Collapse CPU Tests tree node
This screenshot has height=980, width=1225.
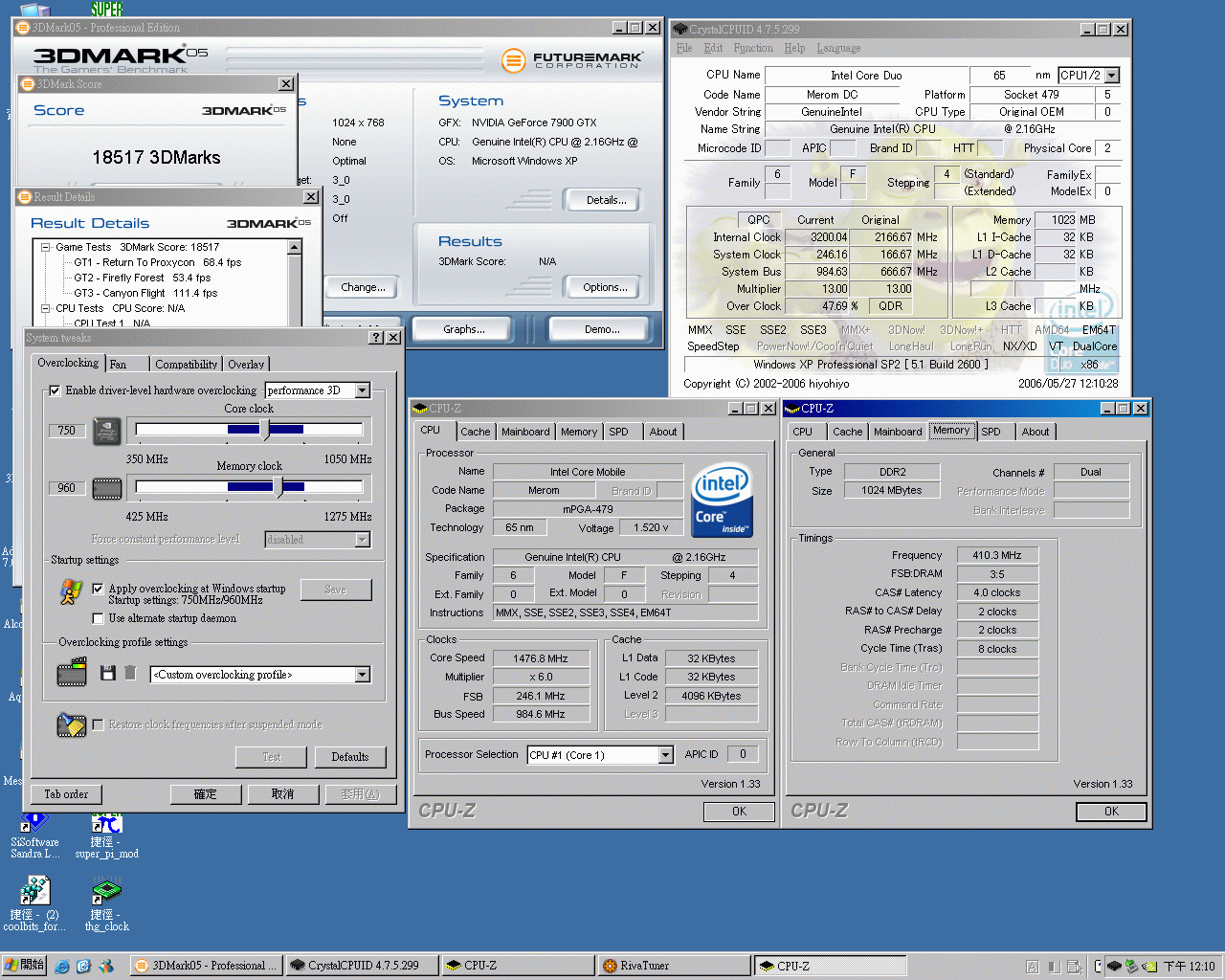45,308
